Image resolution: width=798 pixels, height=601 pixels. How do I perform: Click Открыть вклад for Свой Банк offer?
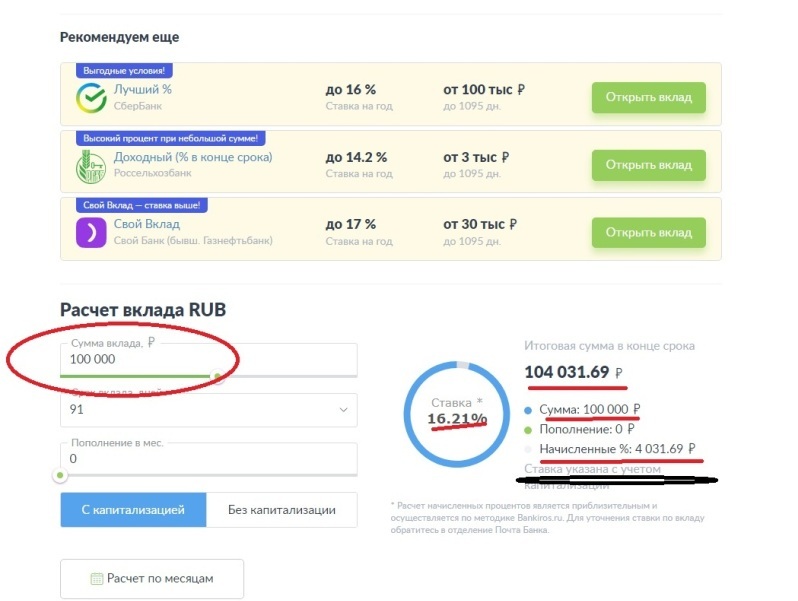tap(648, 233)
